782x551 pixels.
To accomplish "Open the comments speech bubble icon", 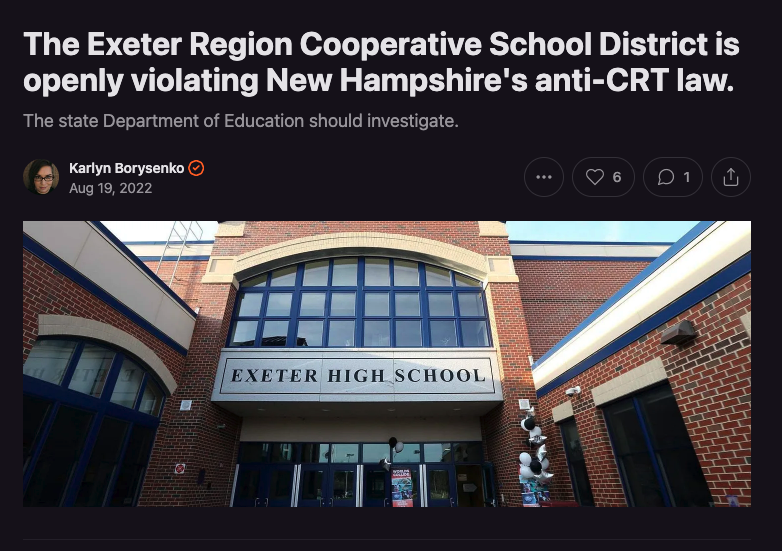I will point(666,177).
